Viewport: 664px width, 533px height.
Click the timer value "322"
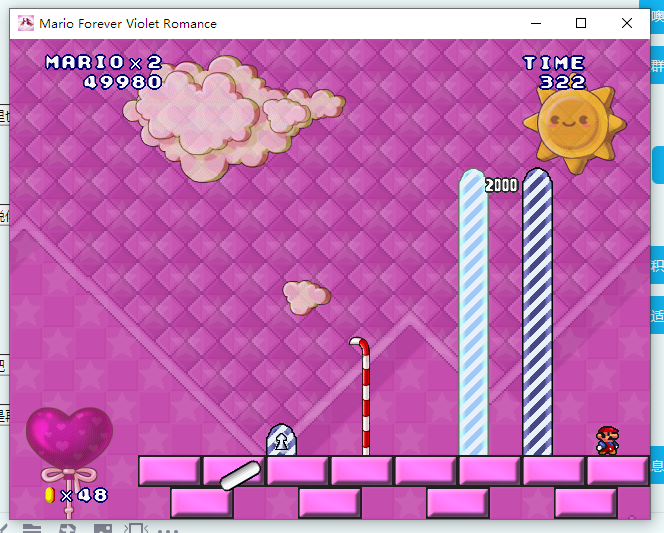[562, 82]
